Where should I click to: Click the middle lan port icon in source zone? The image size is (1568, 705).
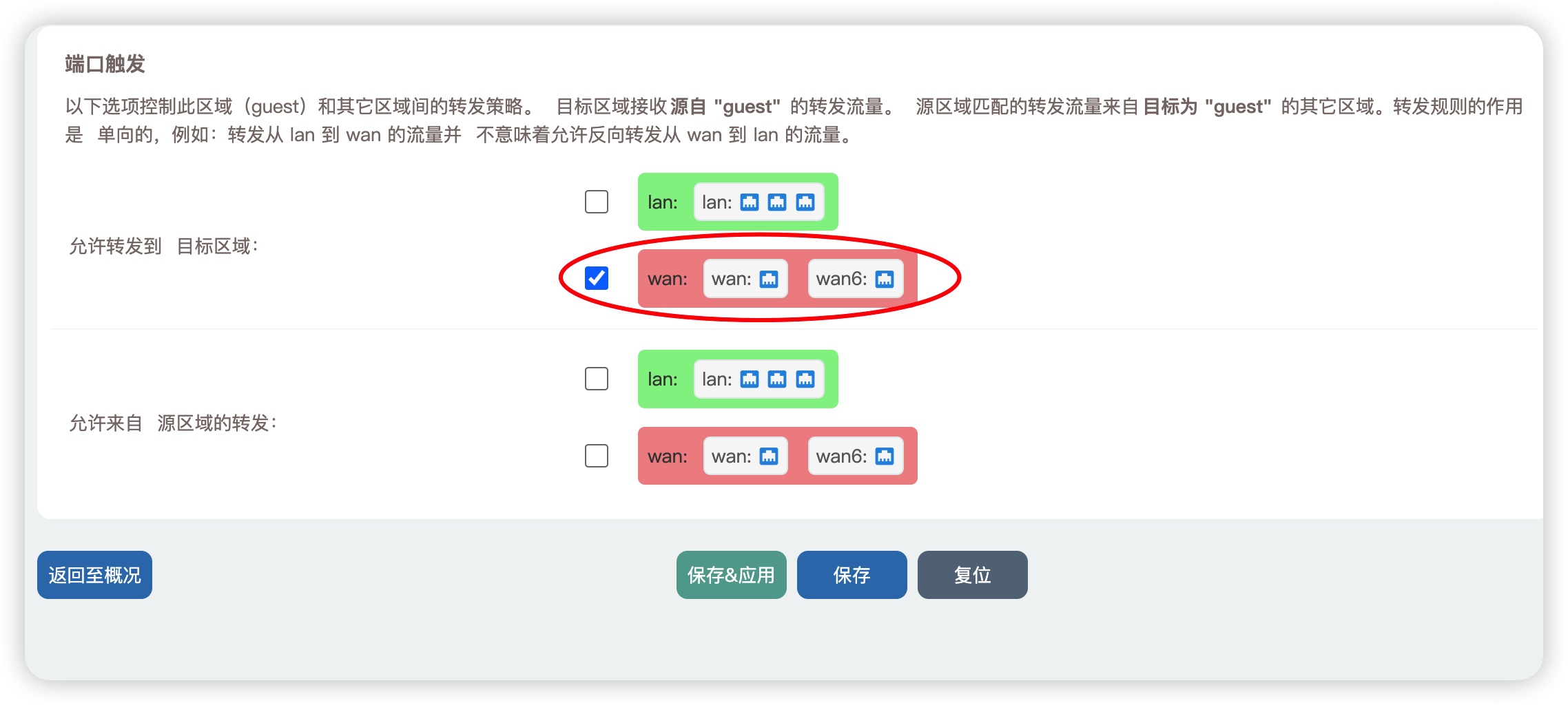[776, 379]
